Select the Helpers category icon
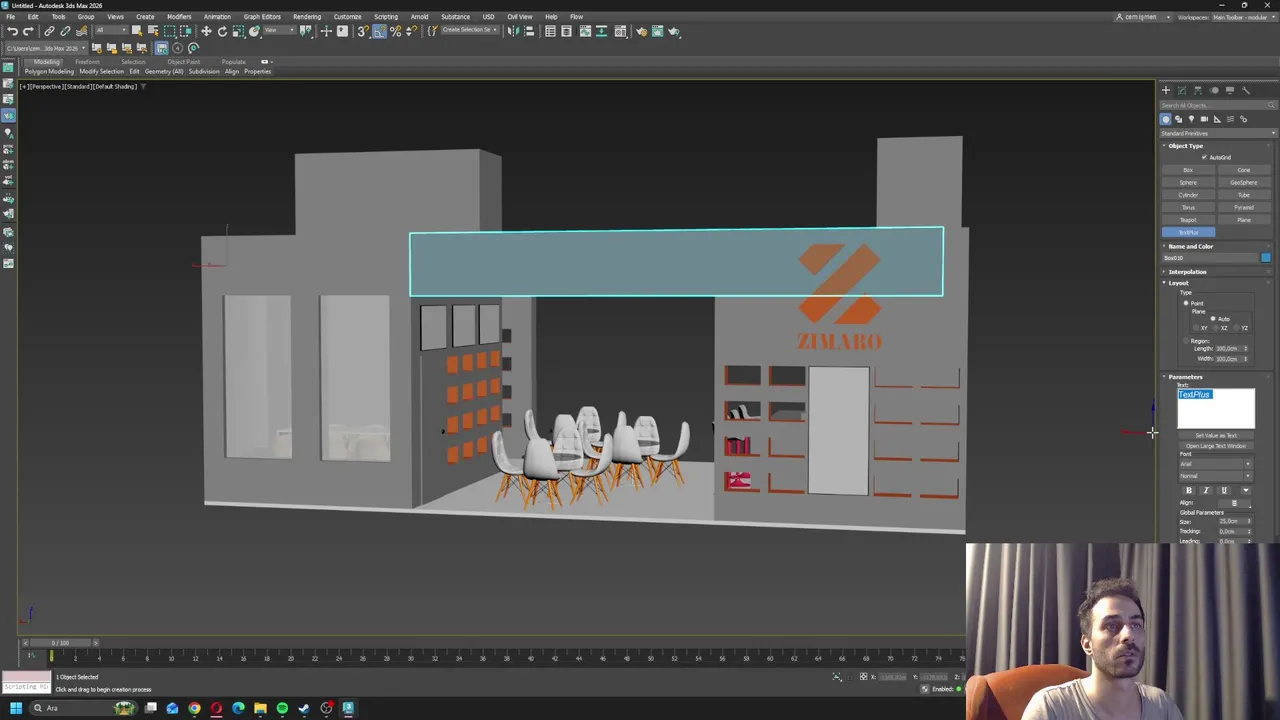Image resolution: width=1280 pixels, height=720 pixels. tap(1218, 119)
